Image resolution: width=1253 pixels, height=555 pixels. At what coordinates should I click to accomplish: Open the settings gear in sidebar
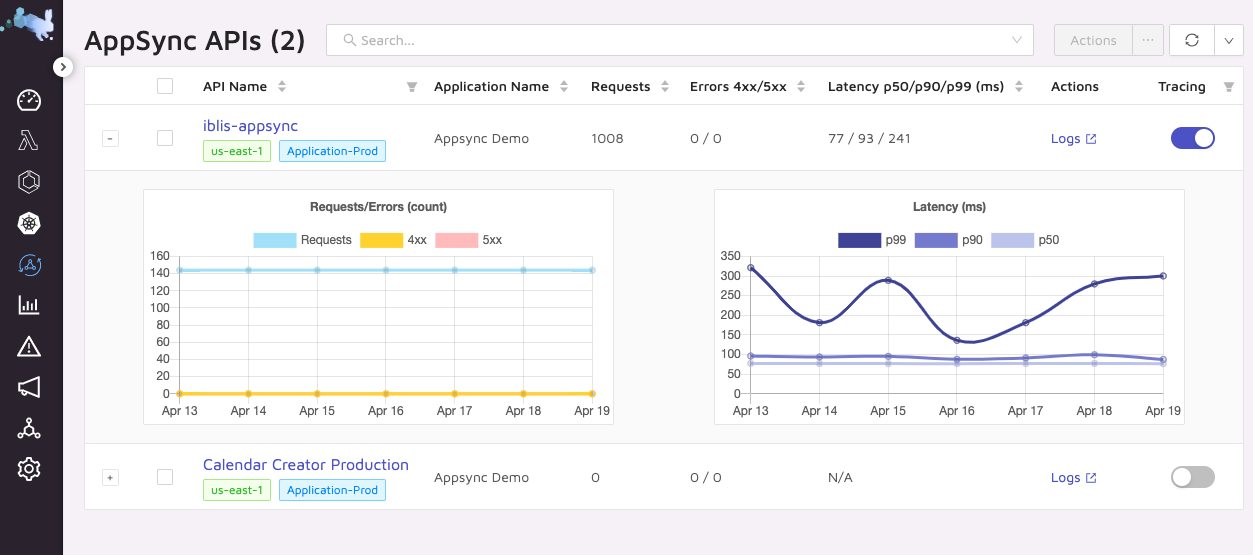pos(29,468)
